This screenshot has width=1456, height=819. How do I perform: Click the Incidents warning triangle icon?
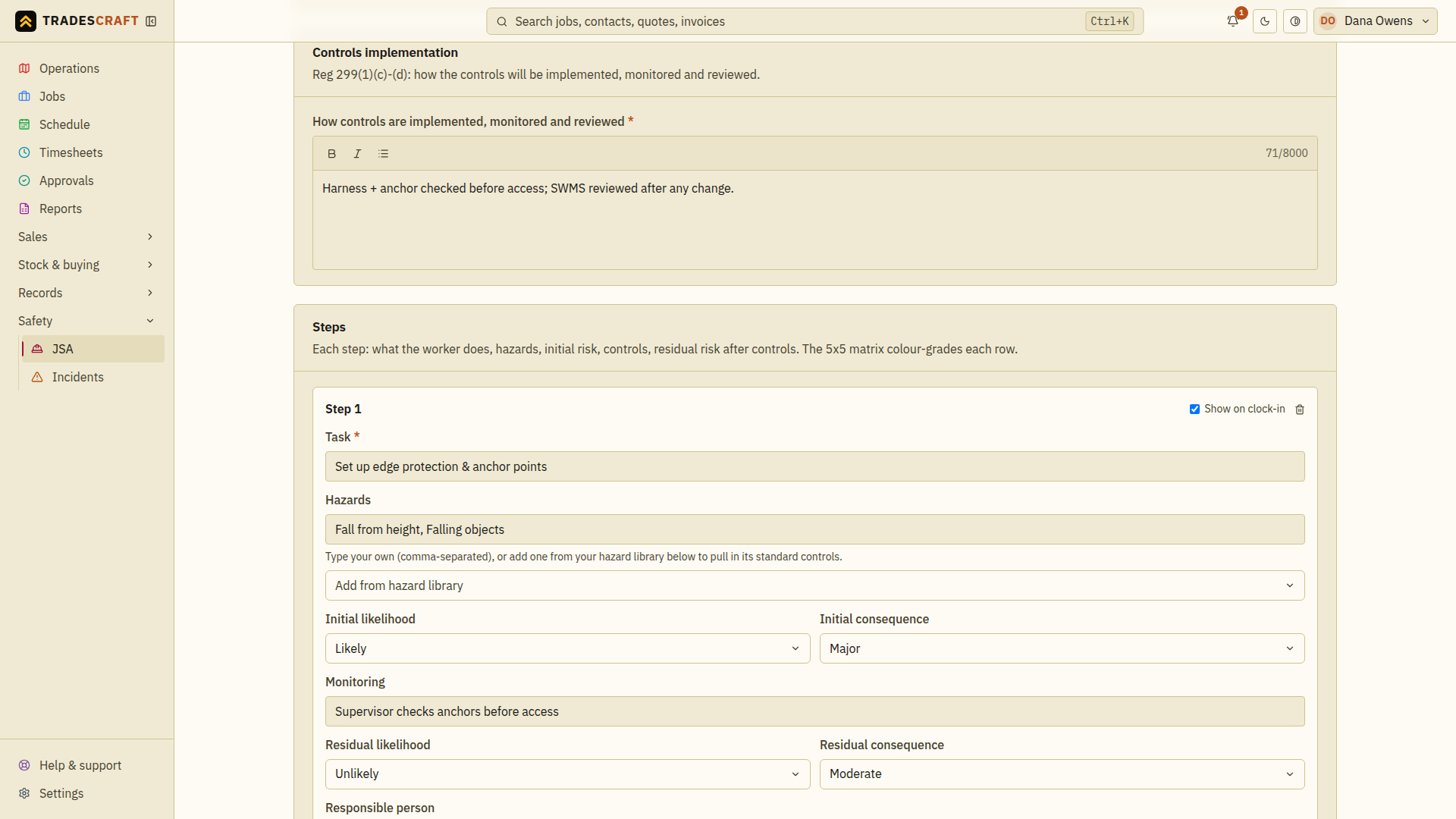[37, 377]
